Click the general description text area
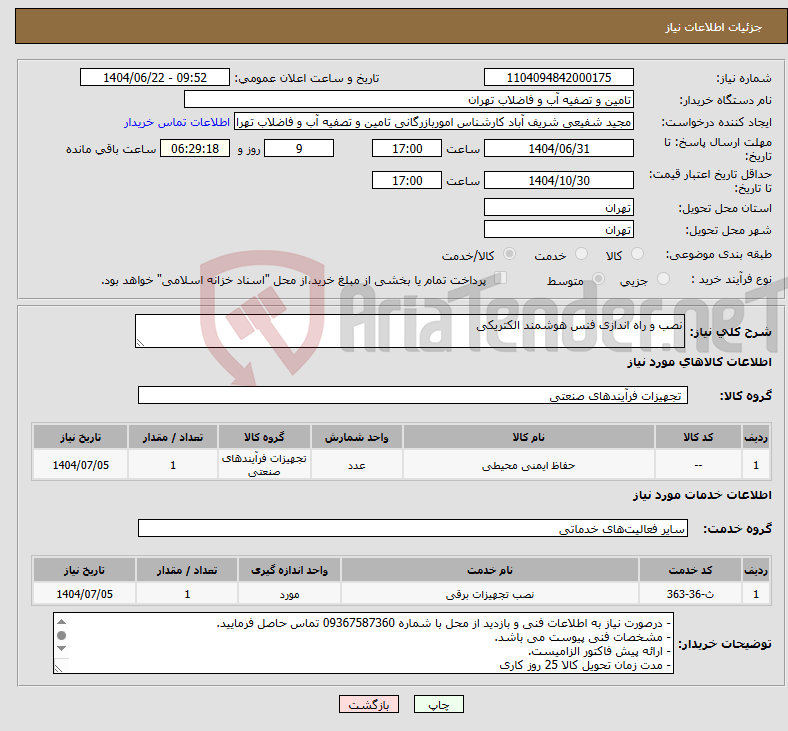Image resolution: width=788 pixels, height=731 pixels. [410, 331]
